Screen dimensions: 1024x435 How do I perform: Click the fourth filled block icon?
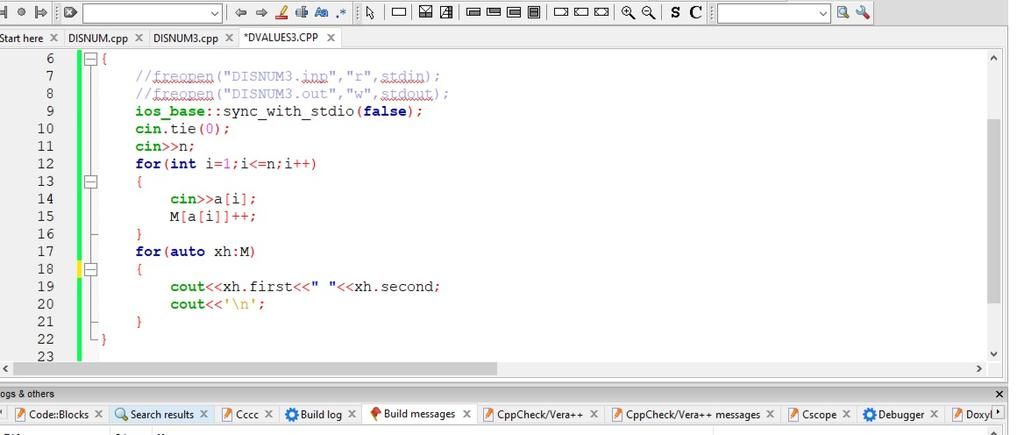[x=534, y=12]
